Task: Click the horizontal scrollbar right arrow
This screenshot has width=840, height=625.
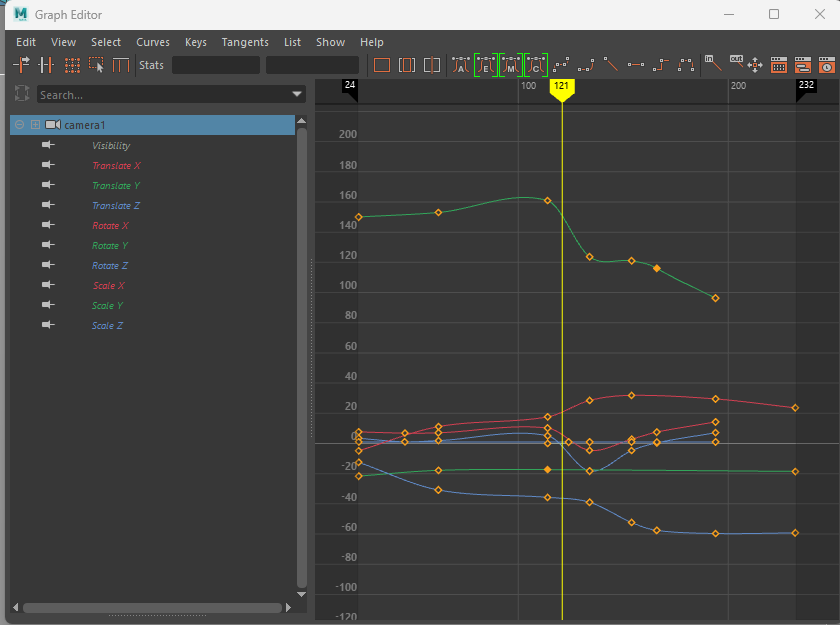Action: coord(288,607)
